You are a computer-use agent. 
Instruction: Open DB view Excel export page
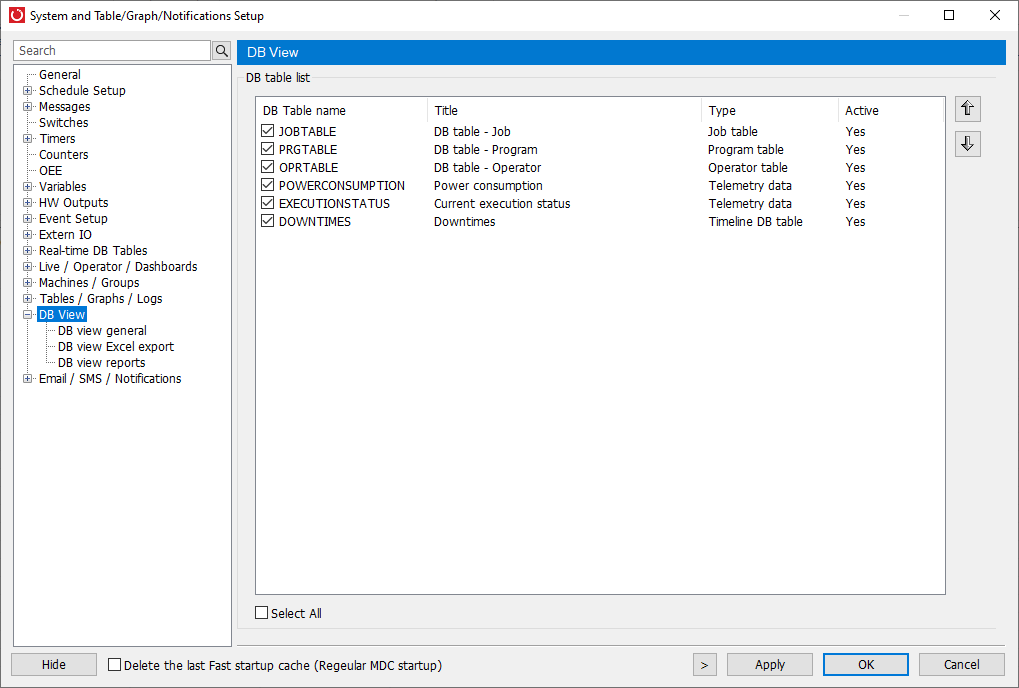pyautogui.click(x=116, y=347)
